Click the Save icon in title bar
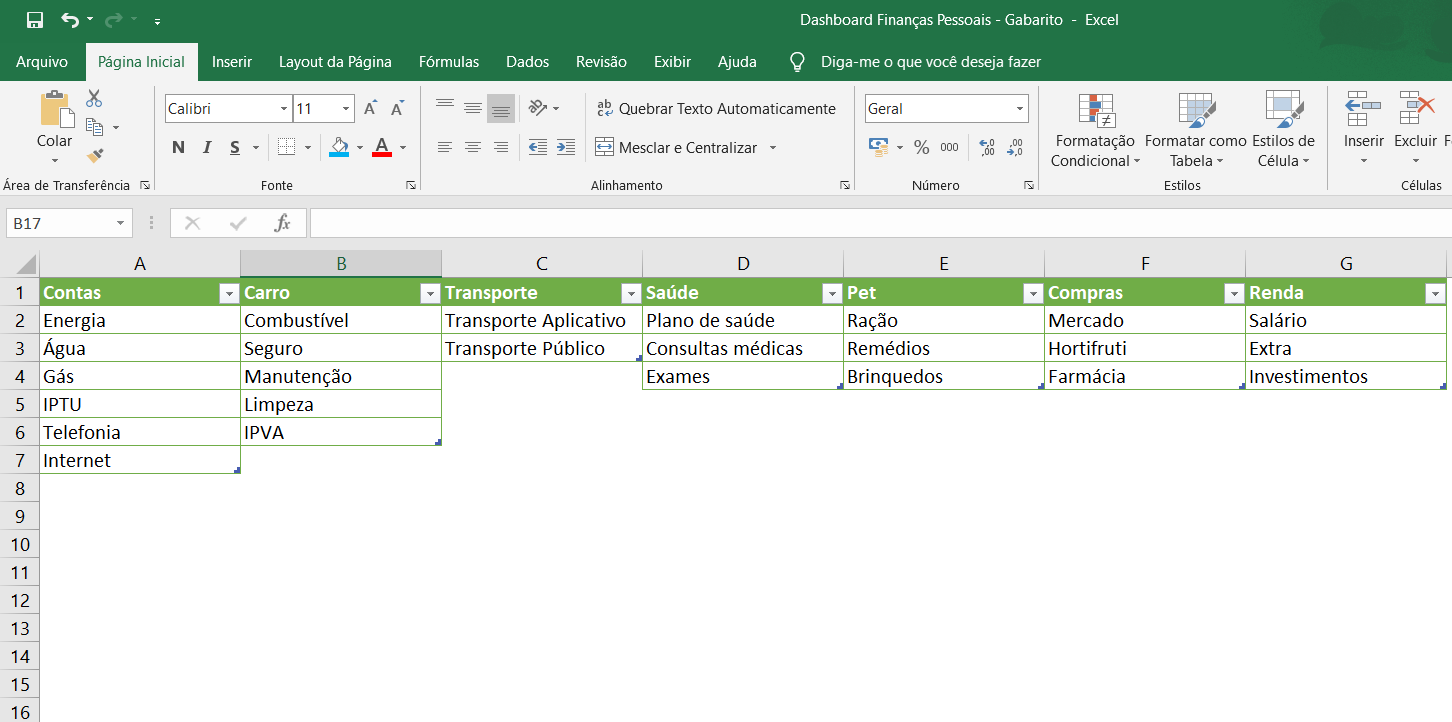Image resolution: width=1452 pixels, height=722 pixels. click(35, 20)
